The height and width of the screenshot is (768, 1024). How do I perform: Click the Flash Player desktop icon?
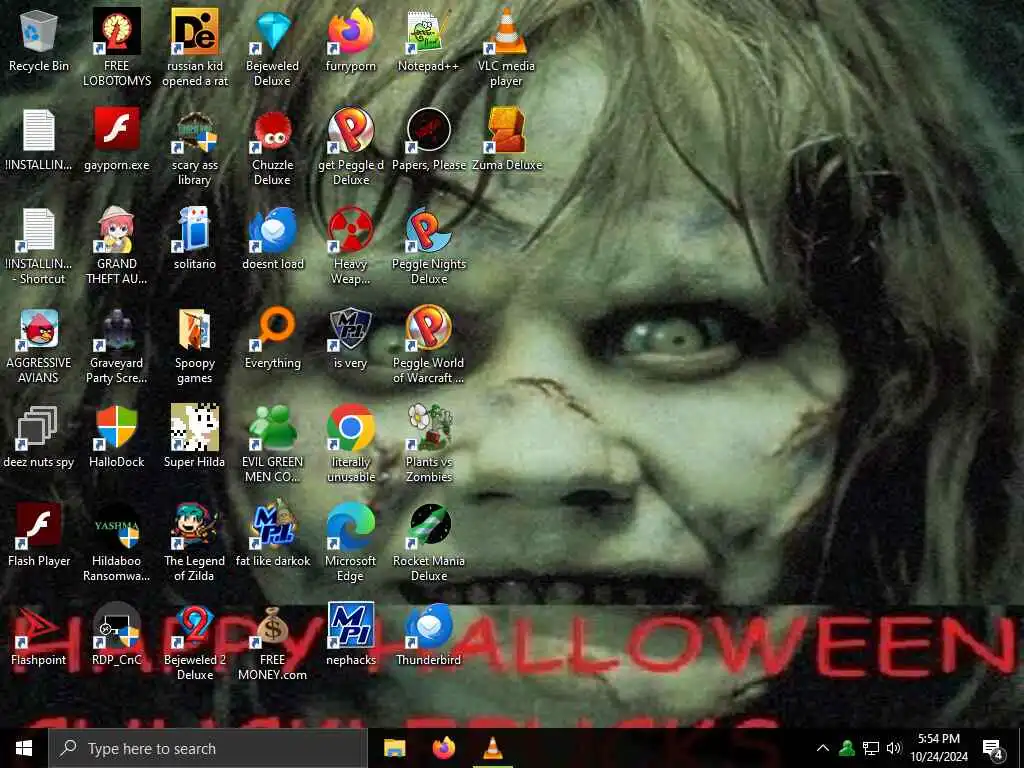pos(39,526)
